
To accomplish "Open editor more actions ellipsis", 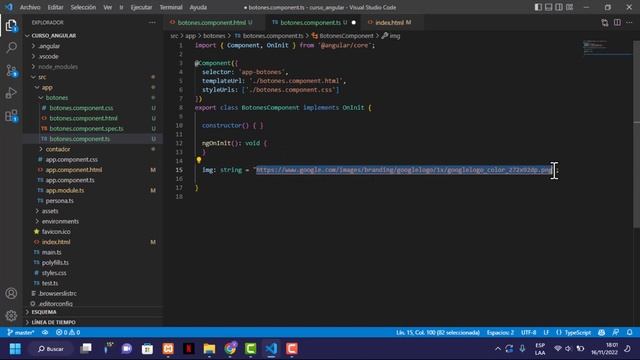I will pos(629,22).
